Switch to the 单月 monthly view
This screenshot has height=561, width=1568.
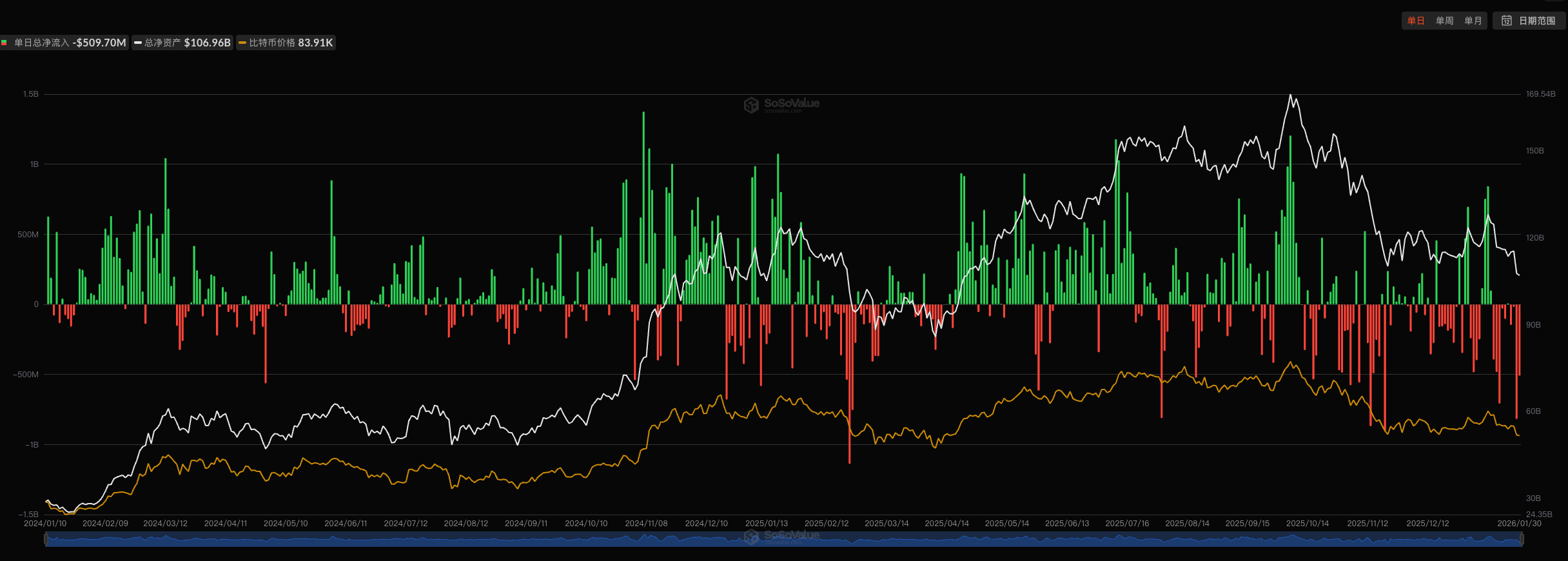1473,21
